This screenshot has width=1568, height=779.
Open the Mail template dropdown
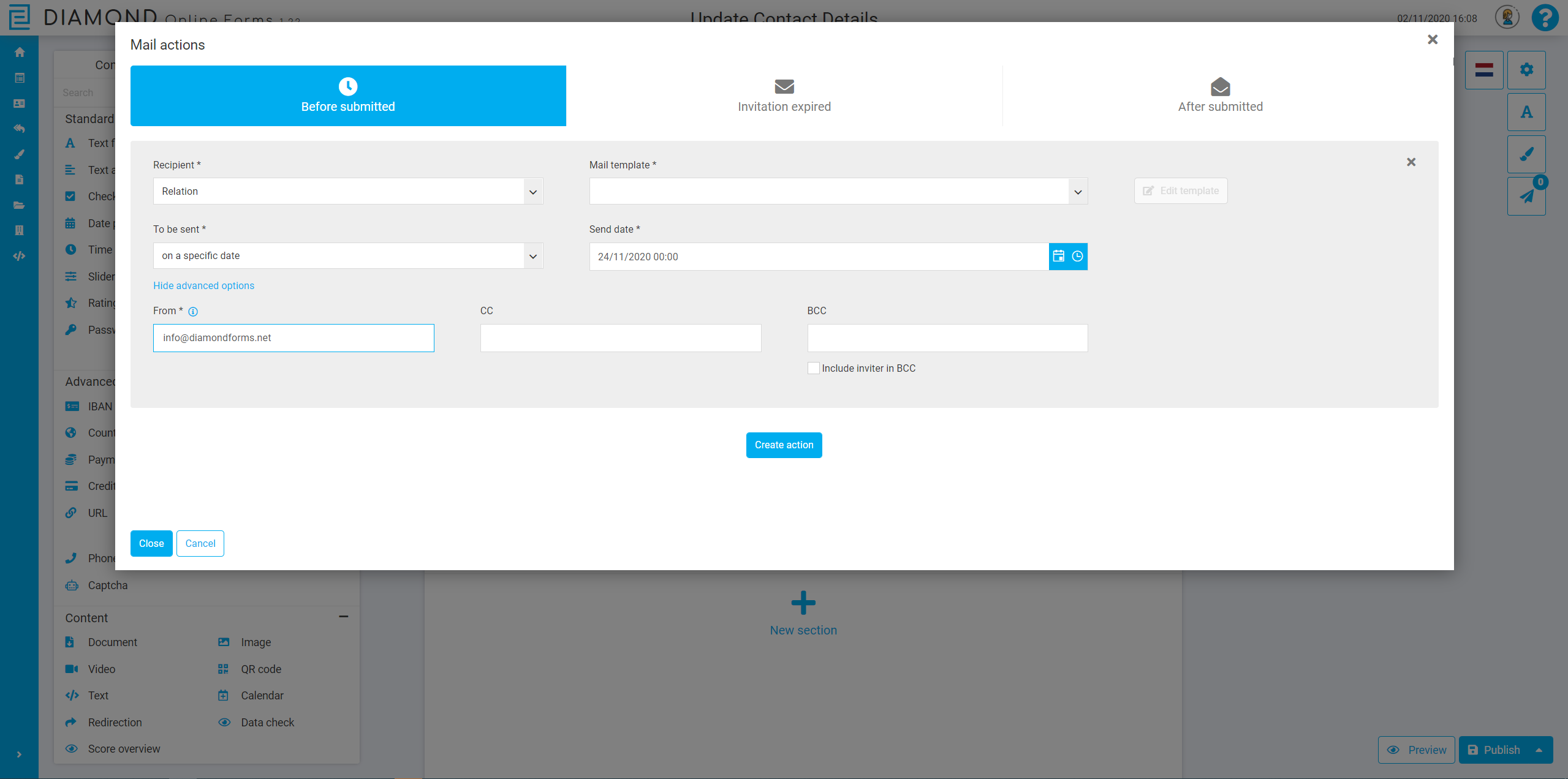pyautogui.click(x=1077, y=191)
